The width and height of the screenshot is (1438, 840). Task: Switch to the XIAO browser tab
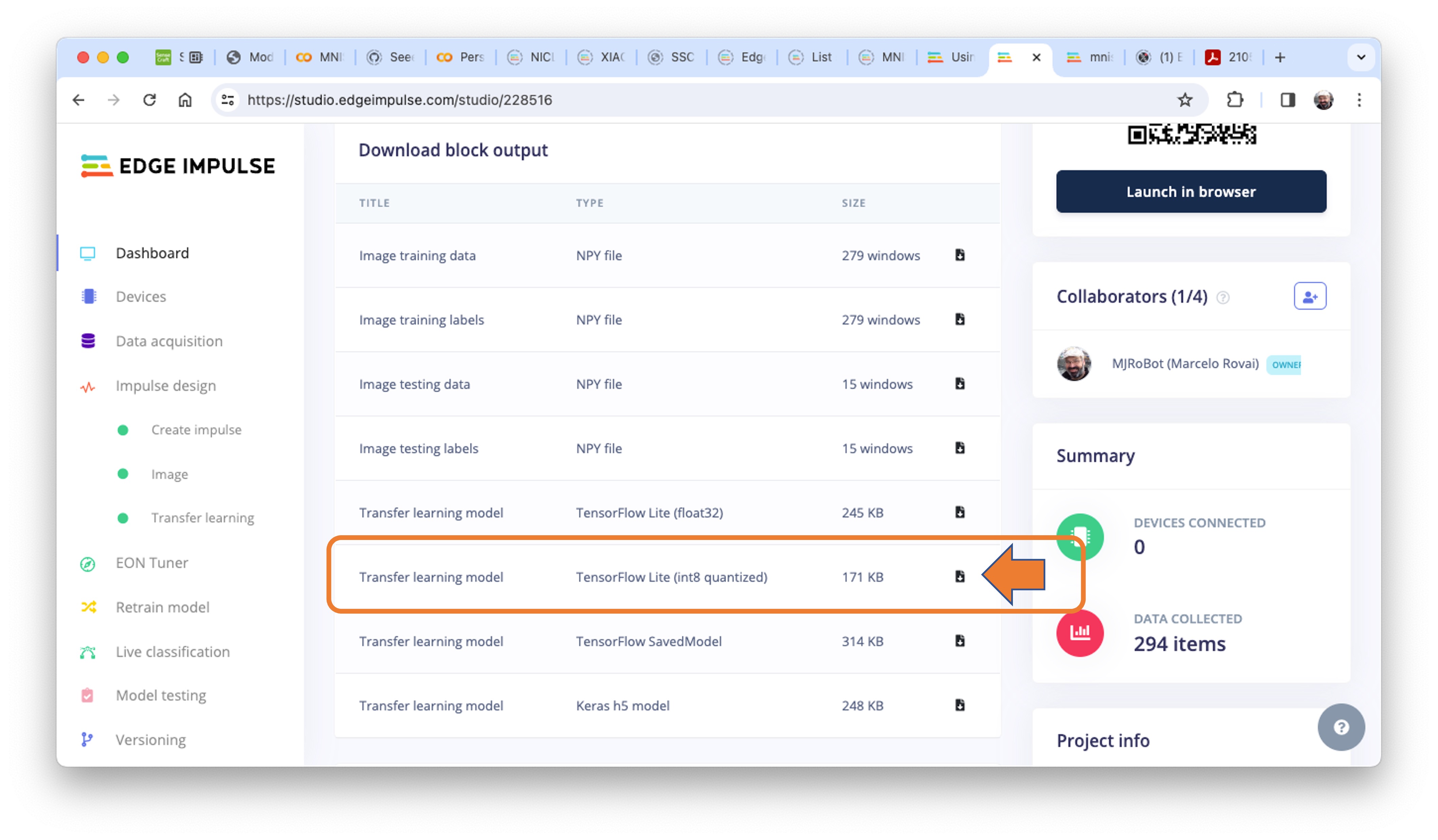[x=601, y=57]
